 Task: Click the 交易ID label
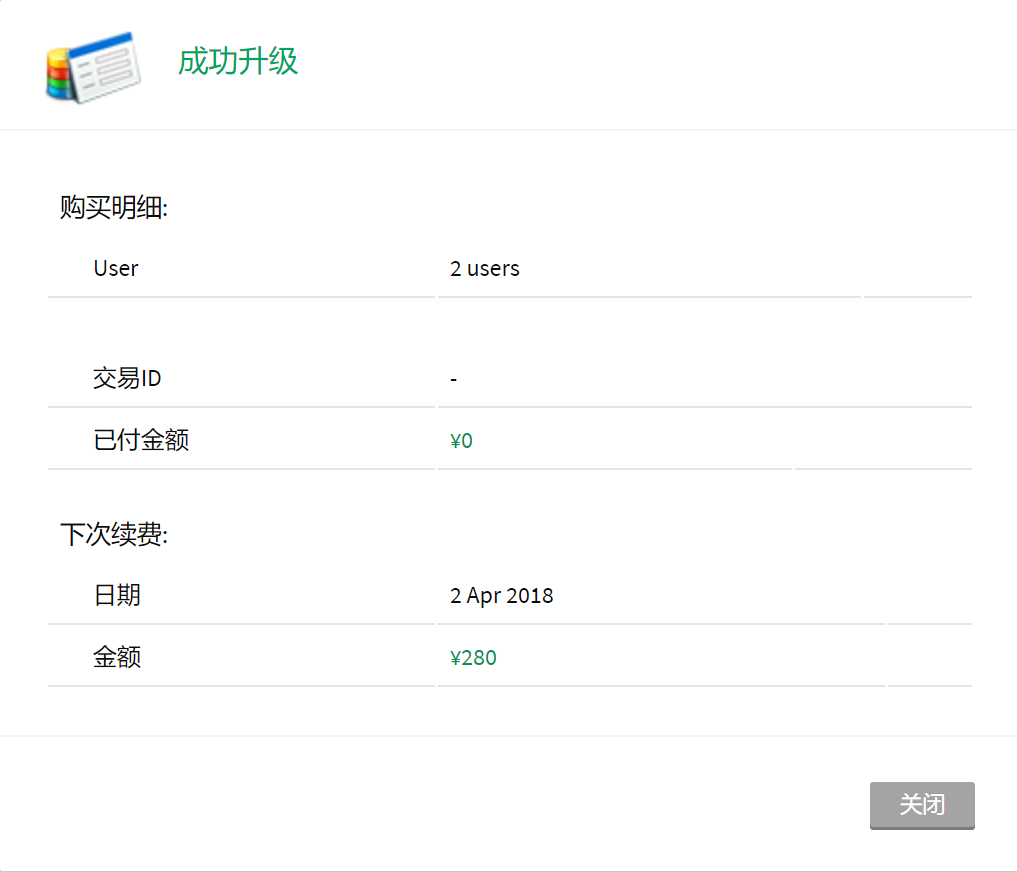pos(127,379)
